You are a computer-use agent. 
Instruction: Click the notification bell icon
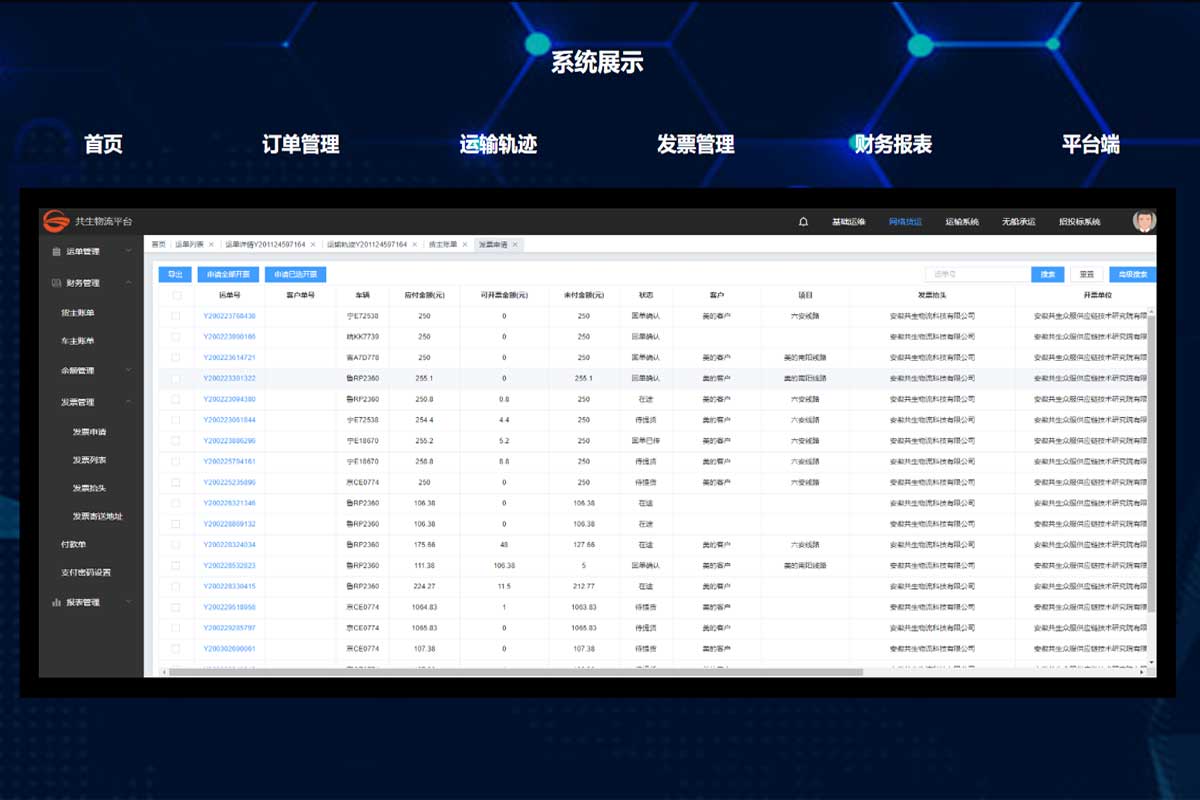pos(803,222)
